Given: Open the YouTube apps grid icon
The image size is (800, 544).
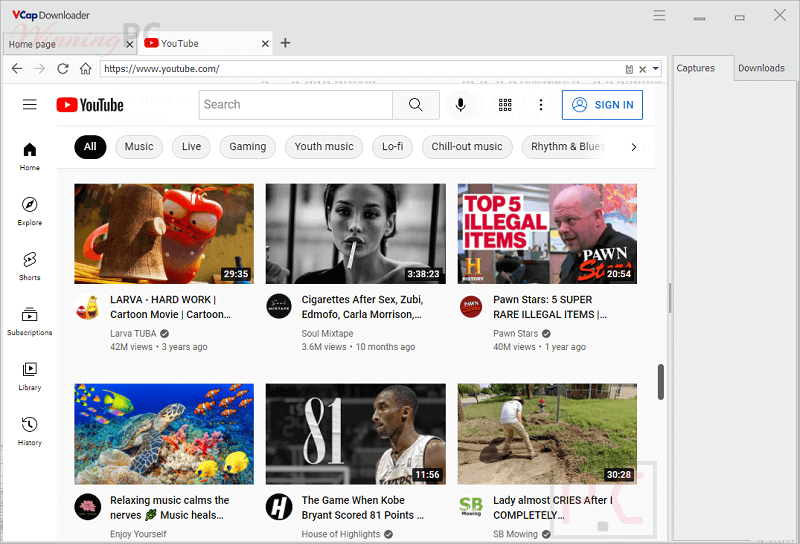Looking at the screenshot, I should pos(505,105).
